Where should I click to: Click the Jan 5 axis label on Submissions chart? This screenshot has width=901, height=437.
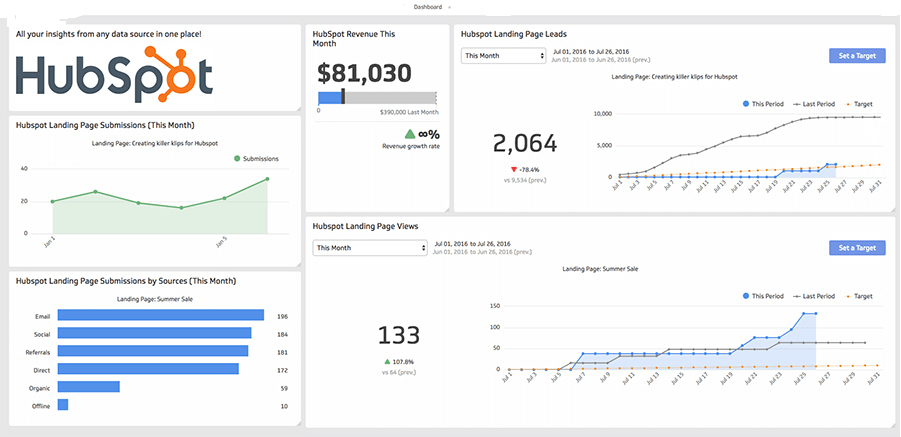(221, 243)
